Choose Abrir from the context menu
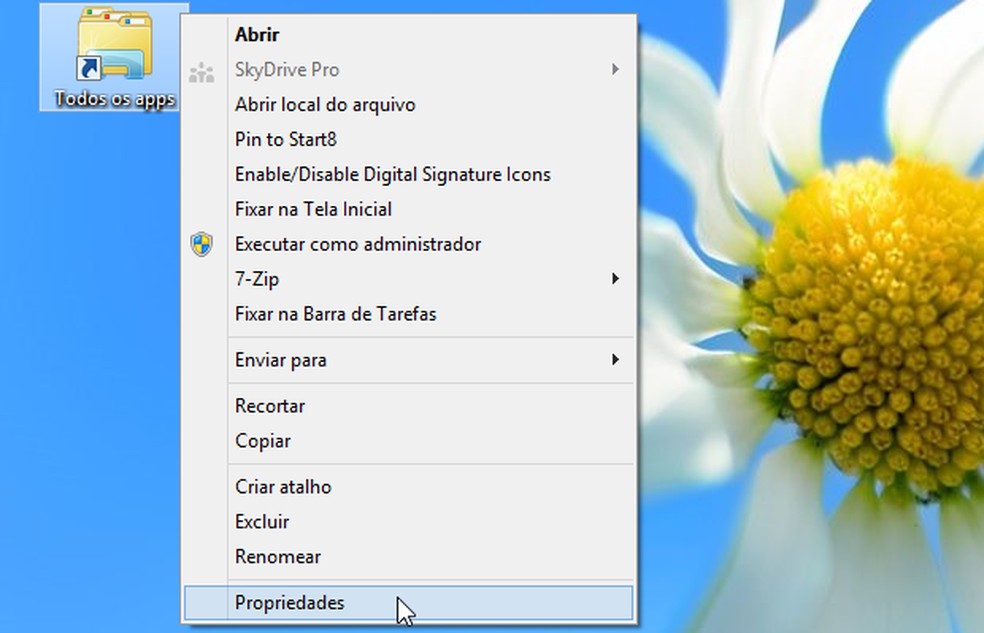 coord(409,35)
